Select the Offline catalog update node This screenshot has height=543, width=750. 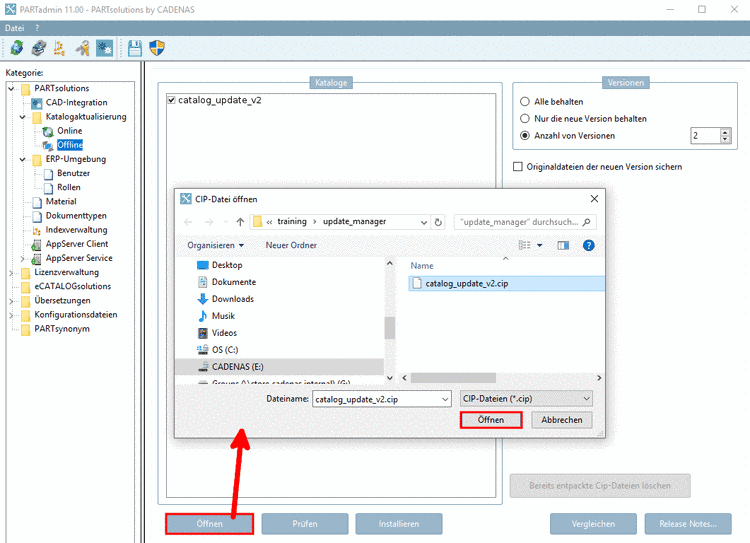coord(70,145)
